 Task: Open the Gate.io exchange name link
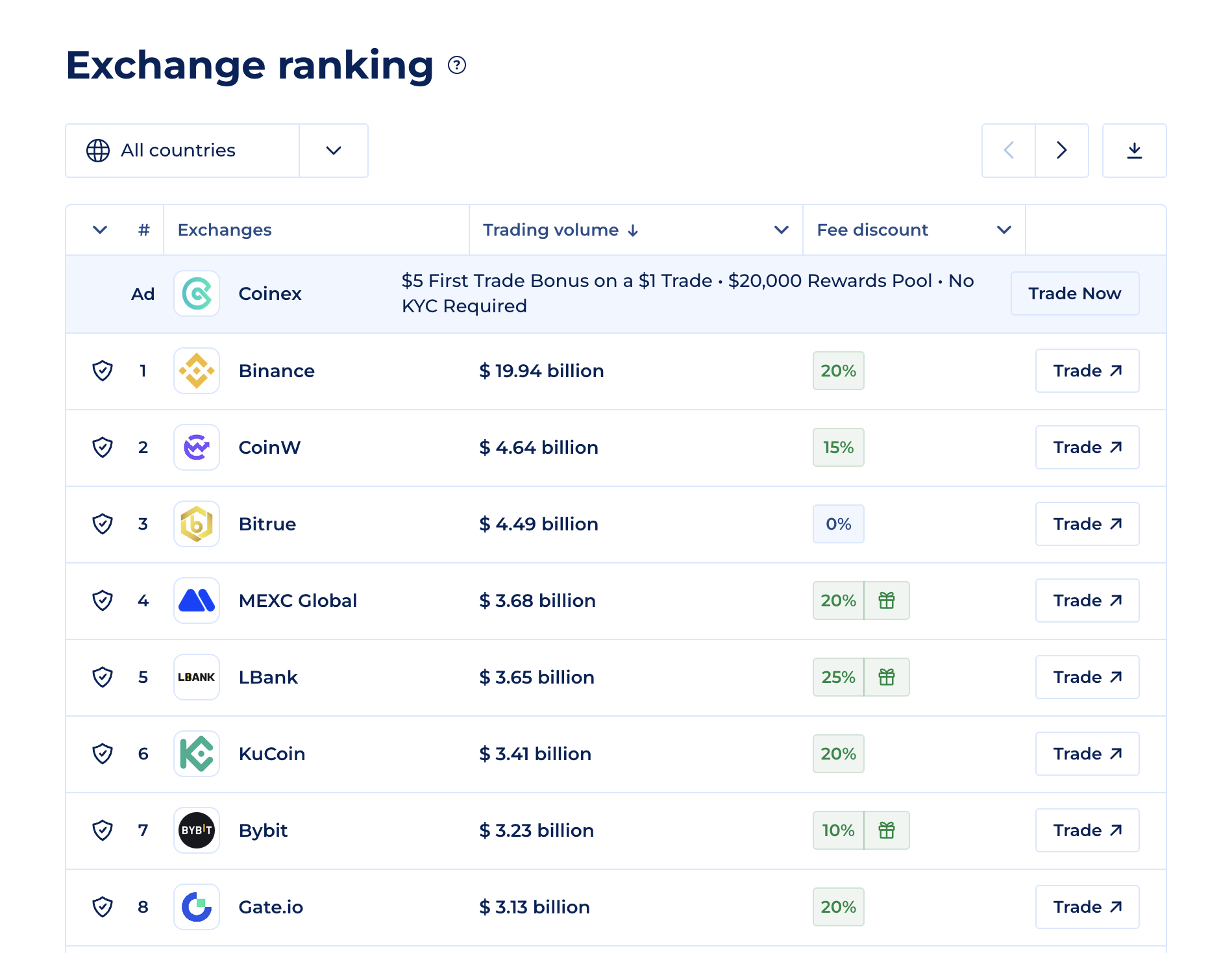click(271, 907)
